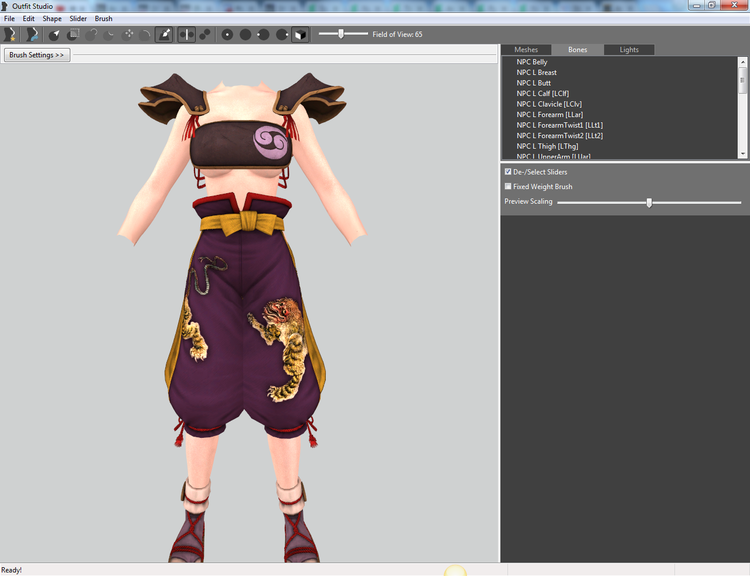The image size is (750, 576).
Task: Select NPC L Thigh [LThg] bone
Action: 547,146
